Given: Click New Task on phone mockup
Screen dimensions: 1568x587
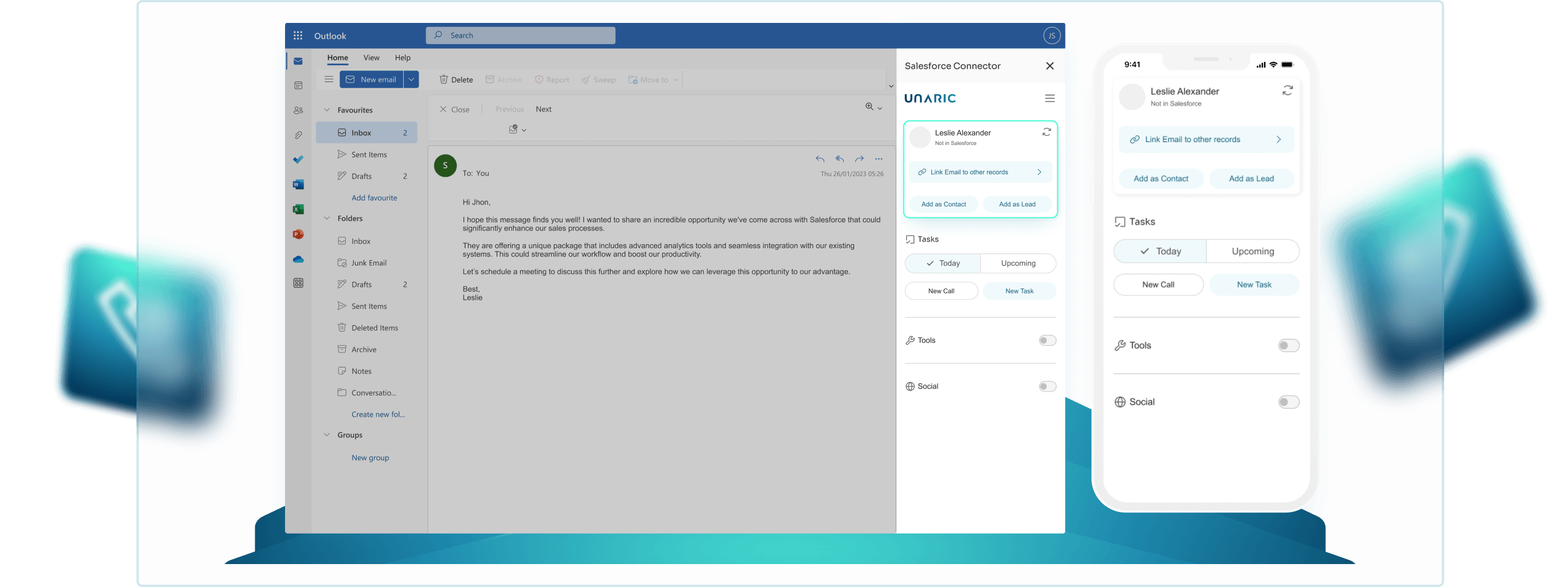Looking at the screenshot, I should [1253, 285].
